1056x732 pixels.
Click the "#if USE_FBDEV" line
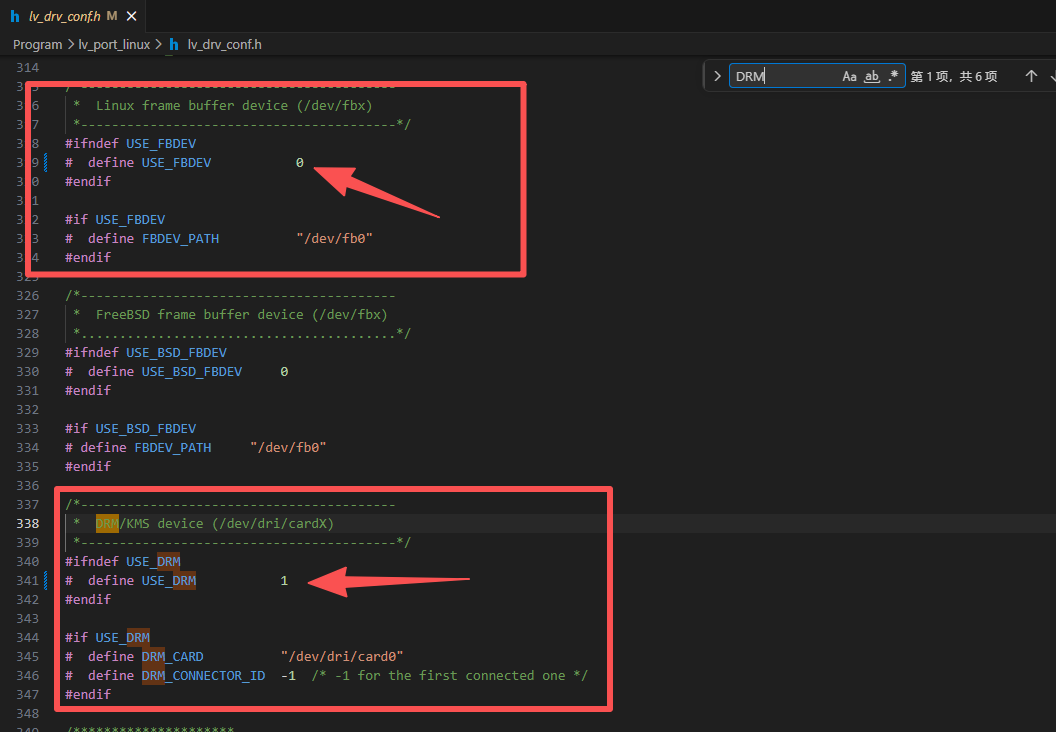[115, 220]
